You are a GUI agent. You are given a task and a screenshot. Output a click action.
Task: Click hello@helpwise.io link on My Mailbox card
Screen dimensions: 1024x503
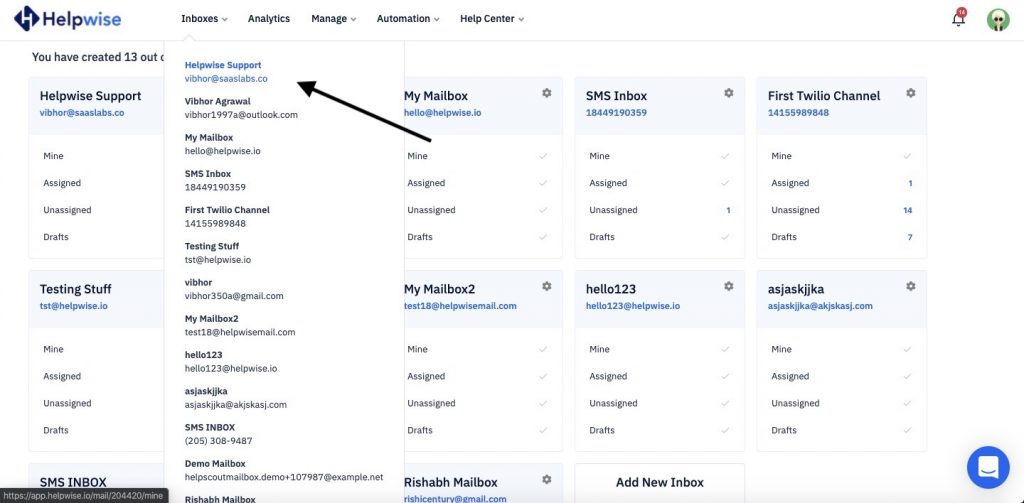click(443, 113)
